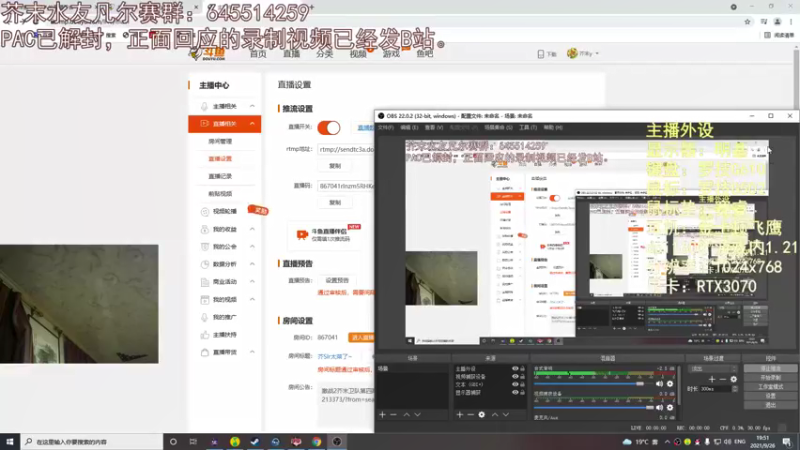Remove selected scene with minus icon

pyautogui.click(x=393, y=415)
